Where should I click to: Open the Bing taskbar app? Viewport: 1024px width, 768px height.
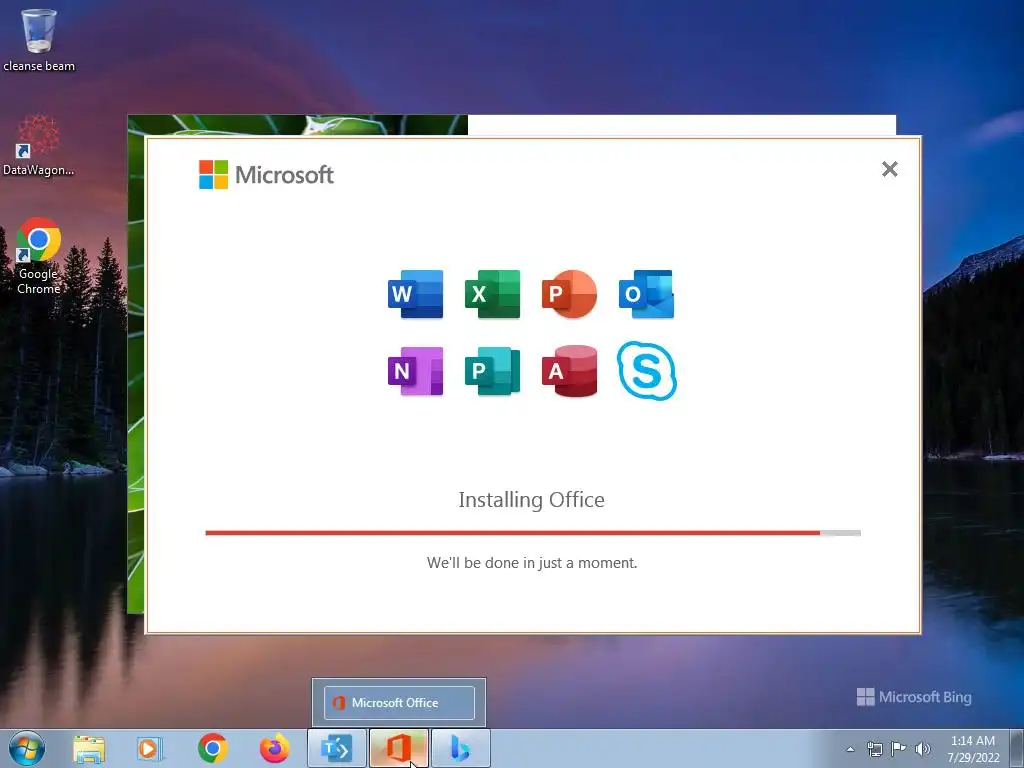460,748
